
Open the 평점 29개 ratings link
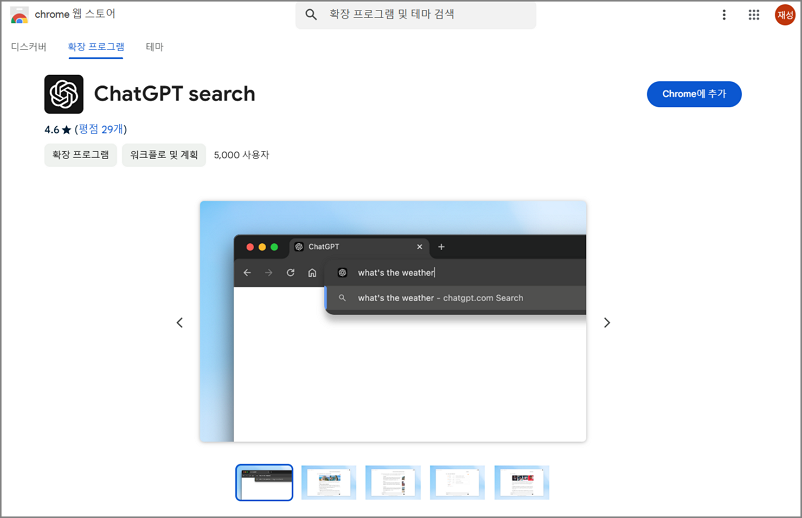pos(101,129)
